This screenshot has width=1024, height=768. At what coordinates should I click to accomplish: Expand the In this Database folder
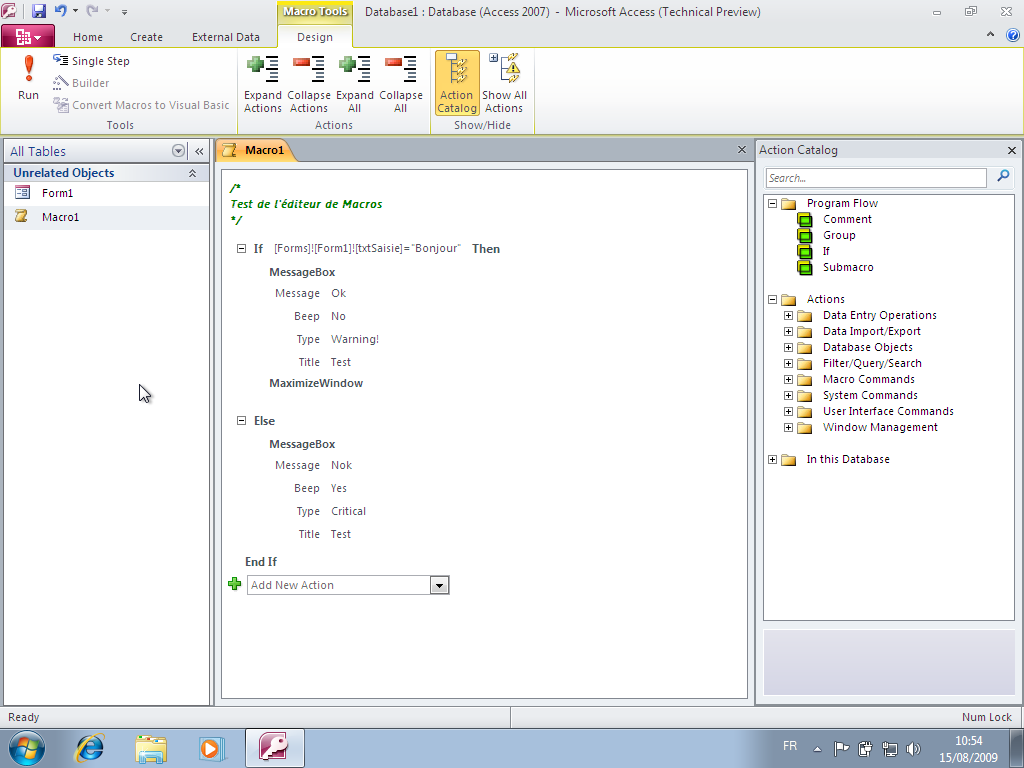773,459
